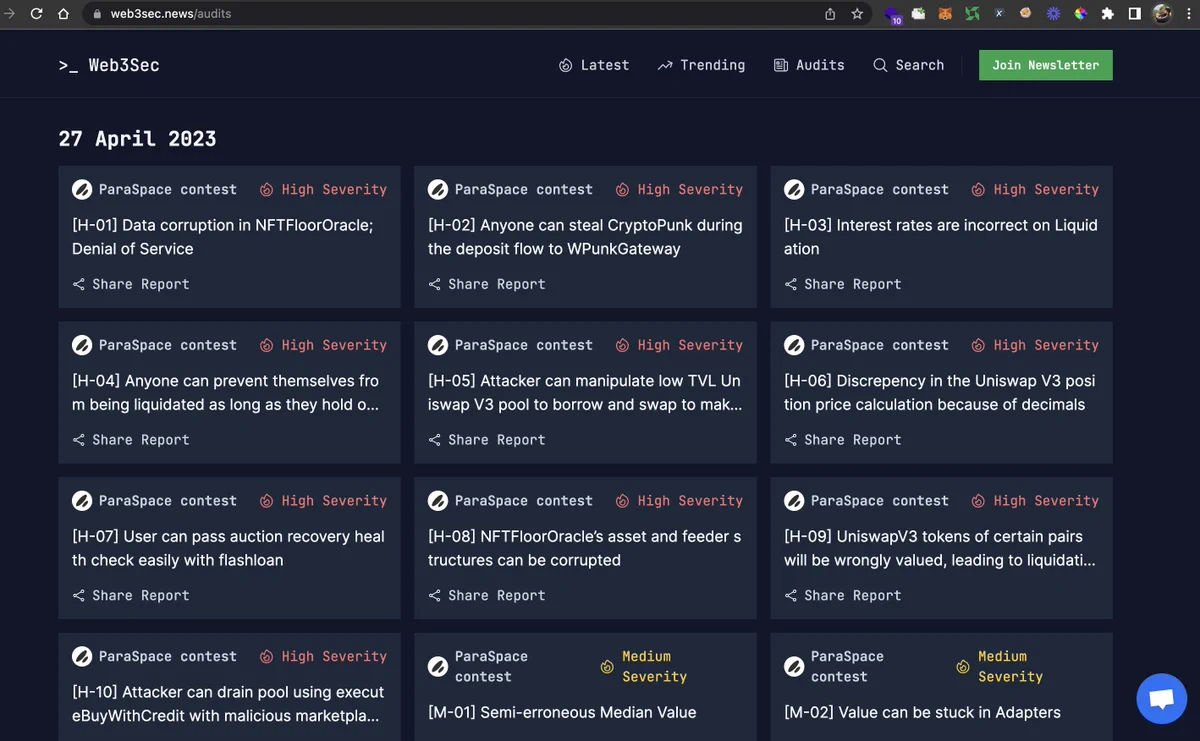Open the Audits tab
This screenshot has height=741, width=1200.
[x=809, y=65]
